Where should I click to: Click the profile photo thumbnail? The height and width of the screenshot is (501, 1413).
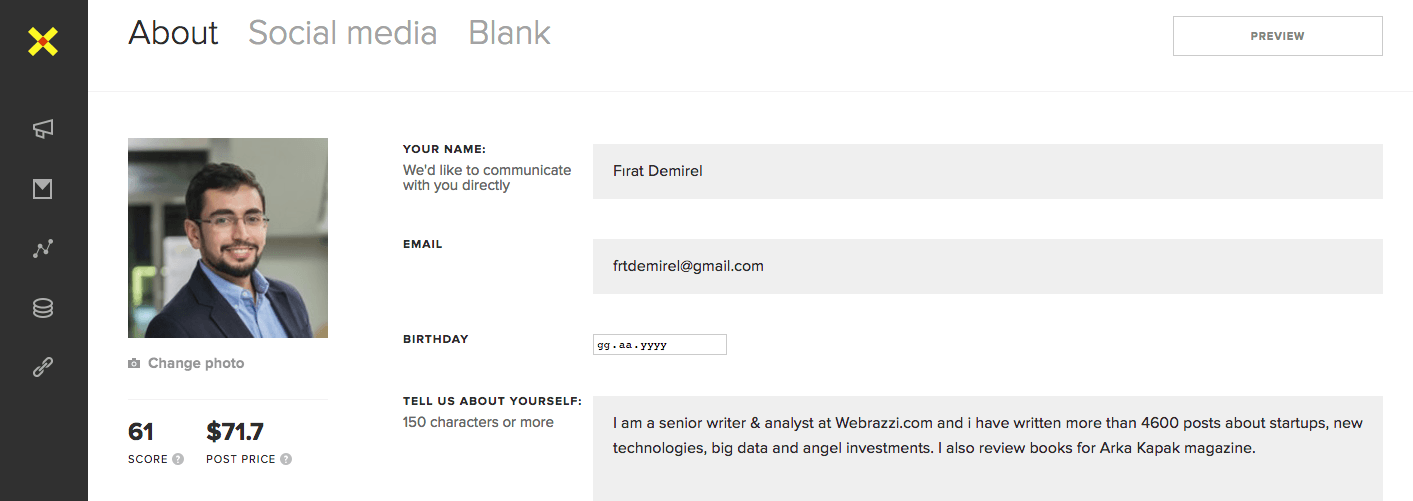228,238
